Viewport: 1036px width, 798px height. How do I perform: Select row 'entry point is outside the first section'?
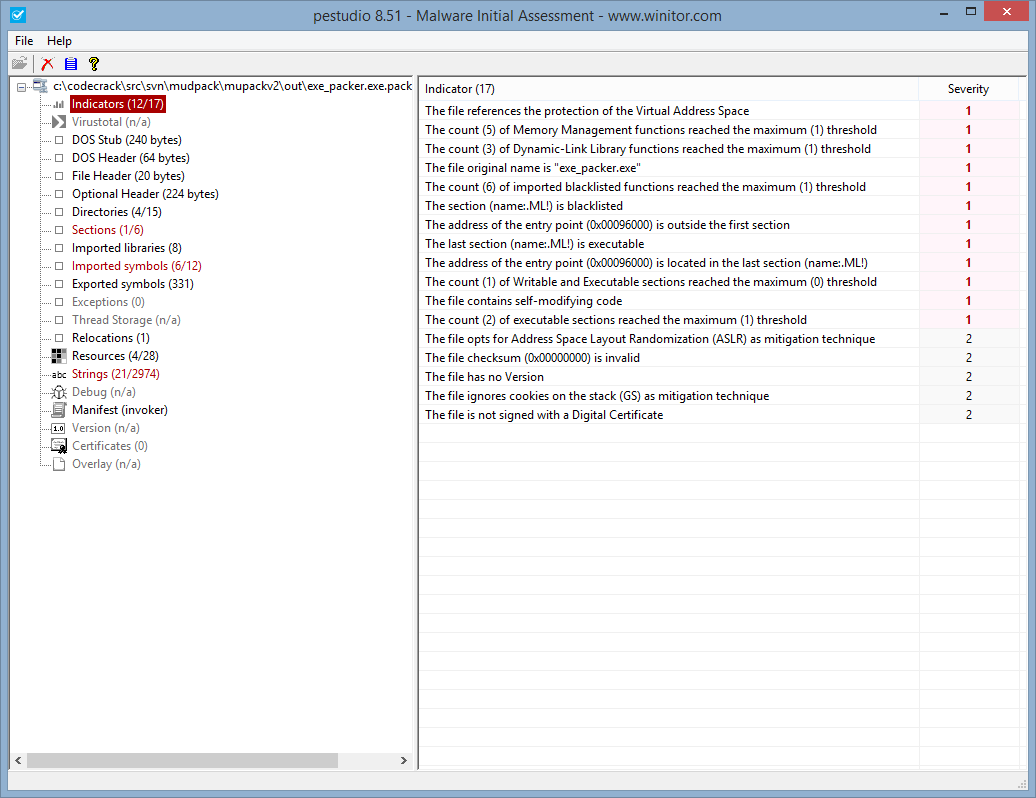pyautogui.click(x=719, y=225)
